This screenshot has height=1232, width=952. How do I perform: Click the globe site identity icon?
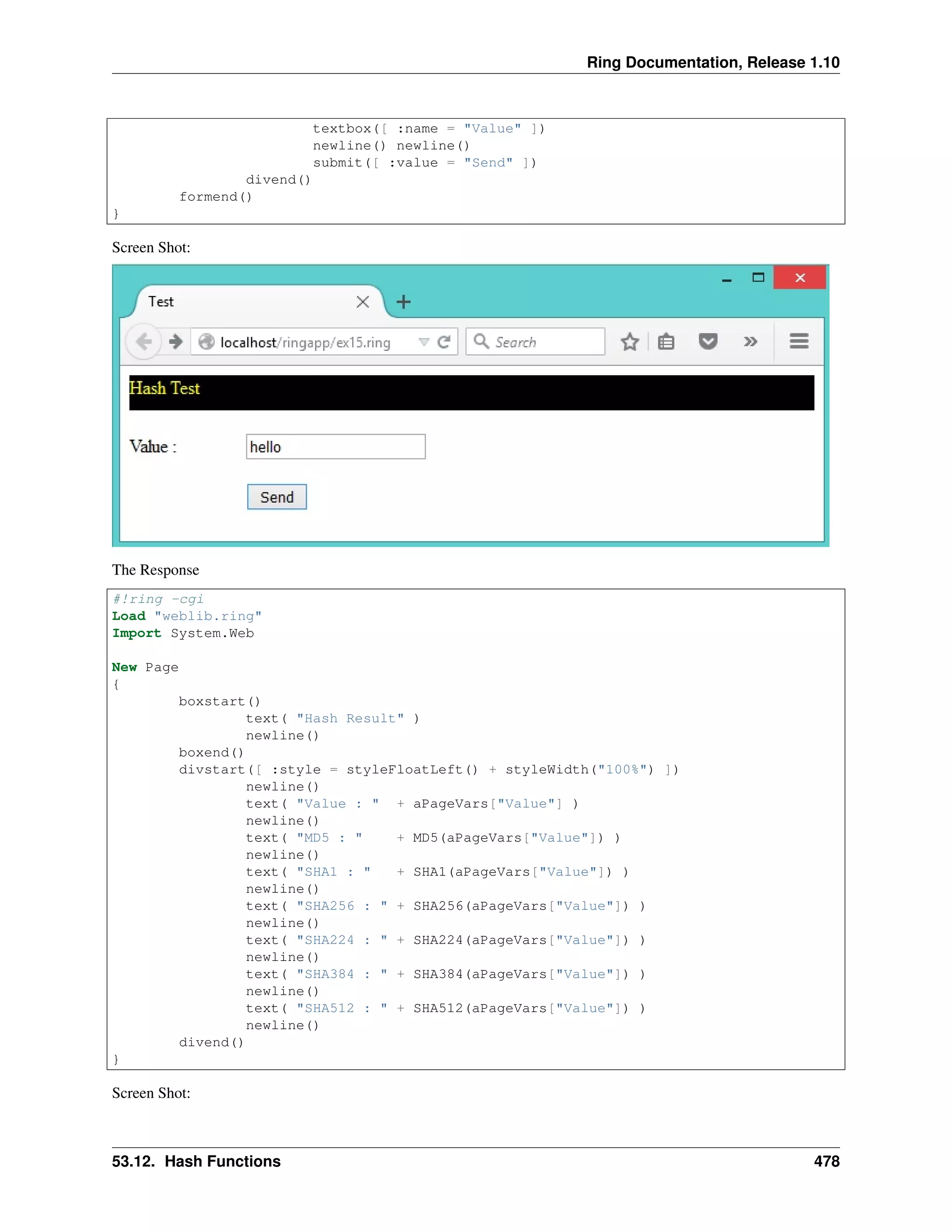coord(206,342)
